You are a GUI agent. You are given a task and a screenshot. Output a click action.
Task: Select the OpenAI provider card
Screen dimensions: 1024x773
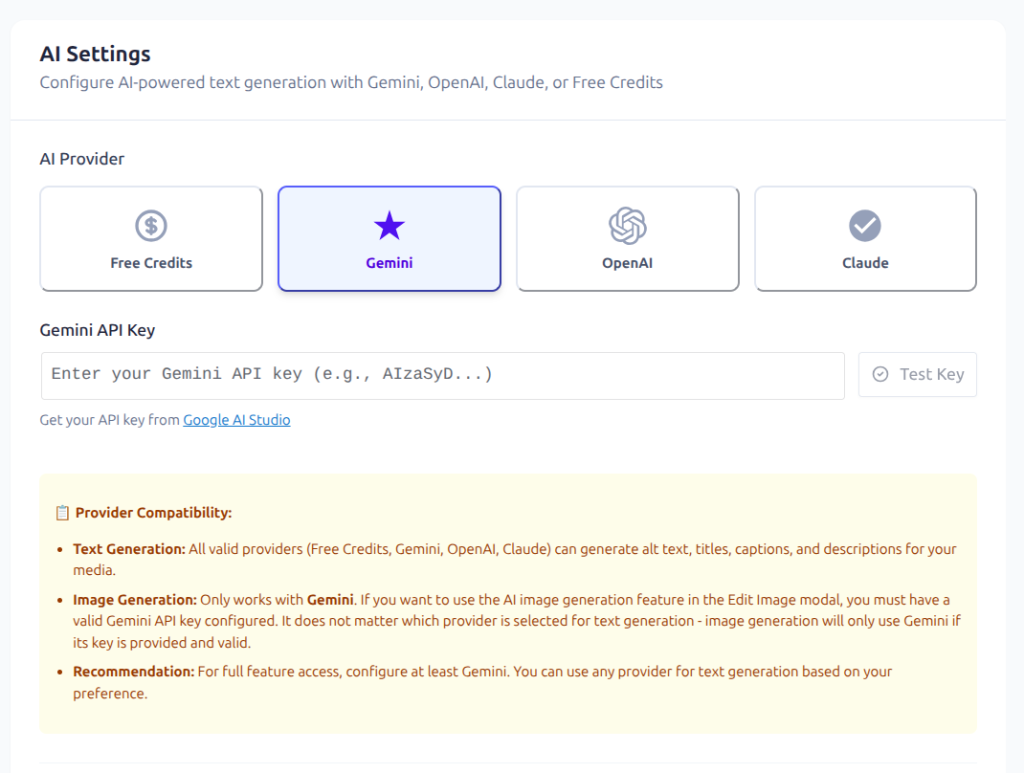pos(627,238)
